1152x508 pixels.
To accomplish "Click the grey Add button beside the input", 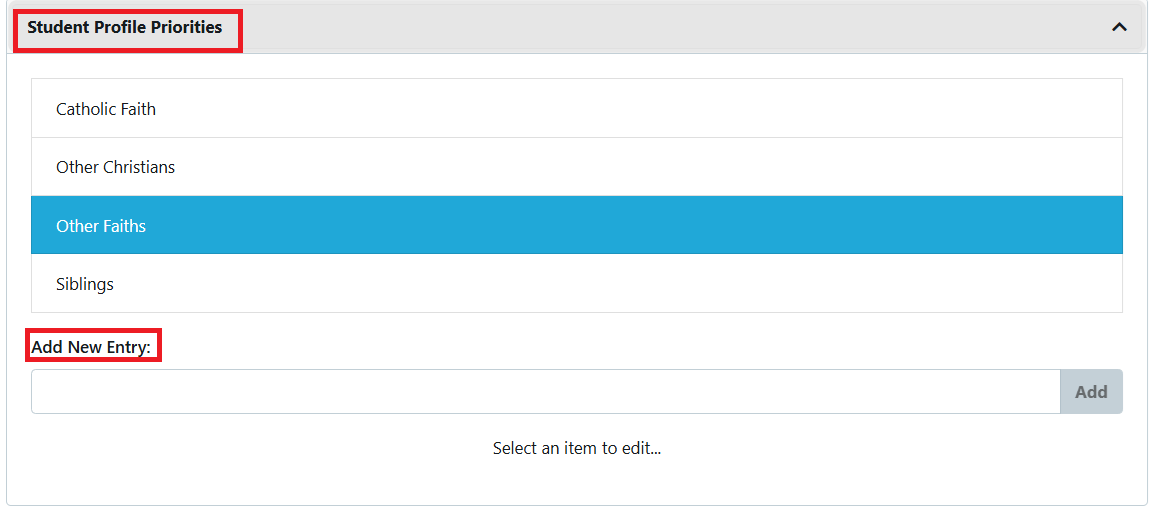I will (x=1091, y=392).
